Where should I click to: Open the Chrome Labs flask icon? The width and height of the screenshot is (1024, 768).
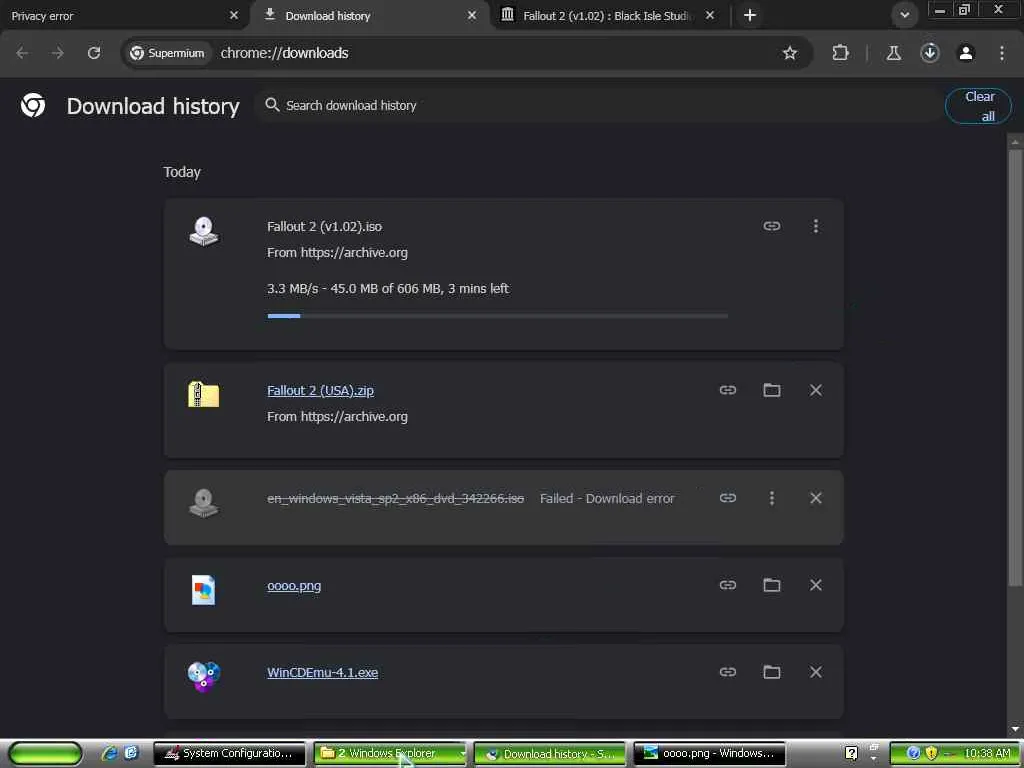coord(894,53)
